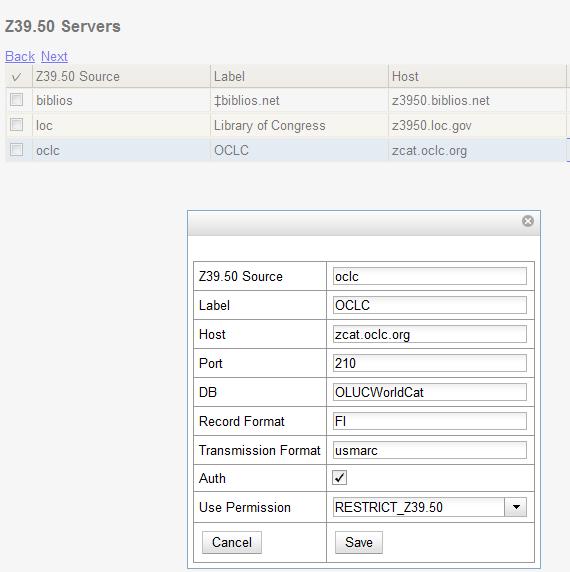The height and width of the screenshot is (572, 570).
Task: Follow the Back link
Action: click(20, 56)
